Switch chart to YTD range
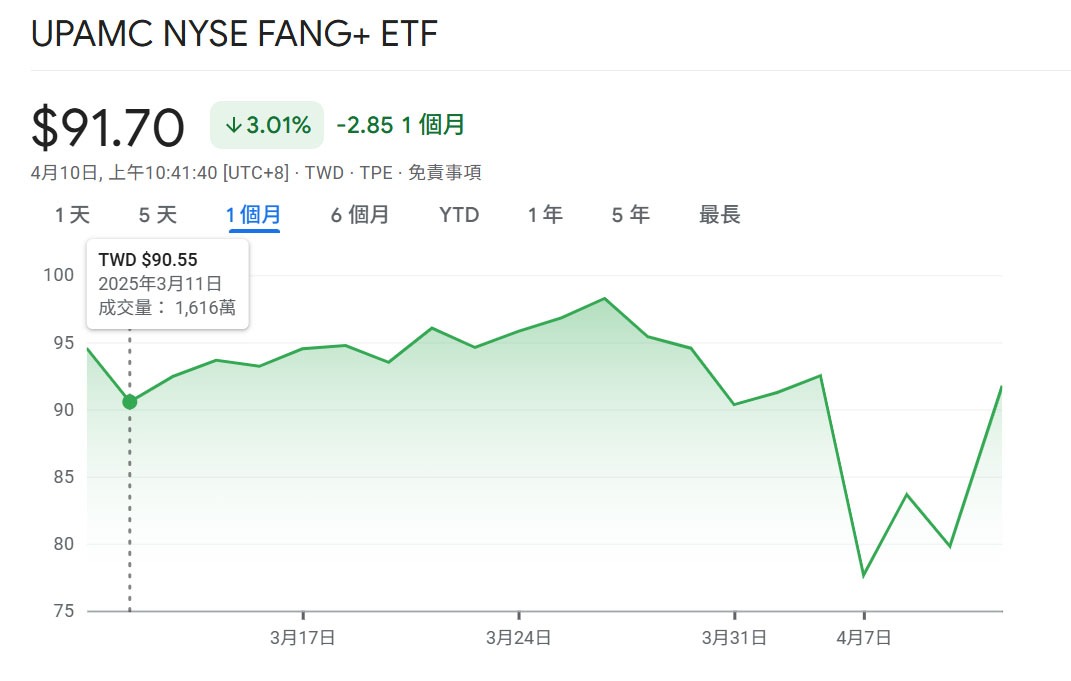This screenshot has width=1071, height=681. click(x=459, y=215)
